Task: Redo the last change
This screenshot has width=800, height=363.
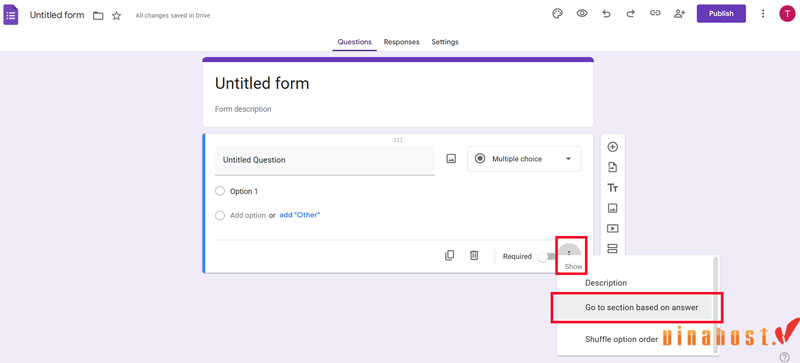Action: [x=631, y=14]
